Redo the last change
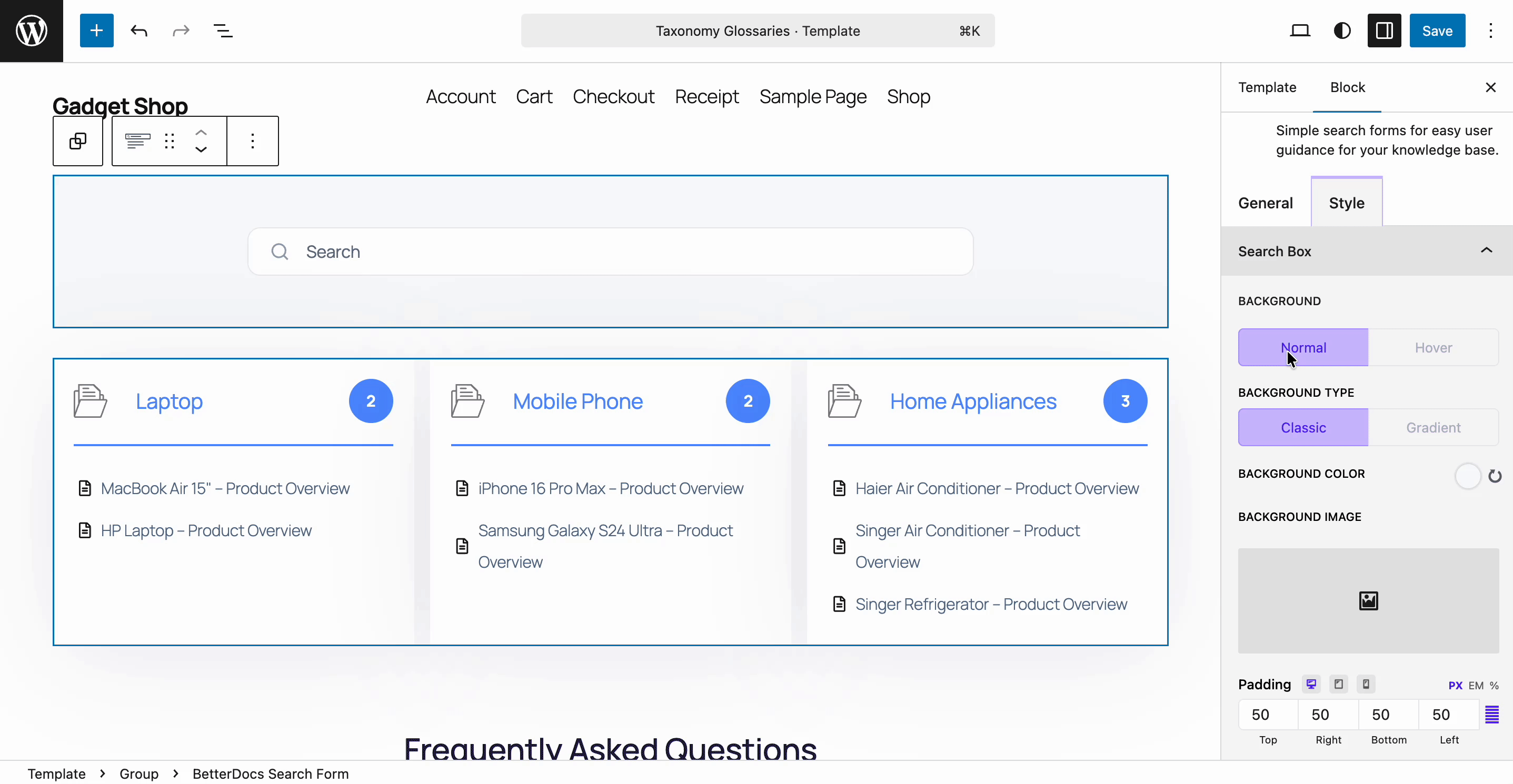Viewport: 1513px width, 784px height. click(180, 31)
